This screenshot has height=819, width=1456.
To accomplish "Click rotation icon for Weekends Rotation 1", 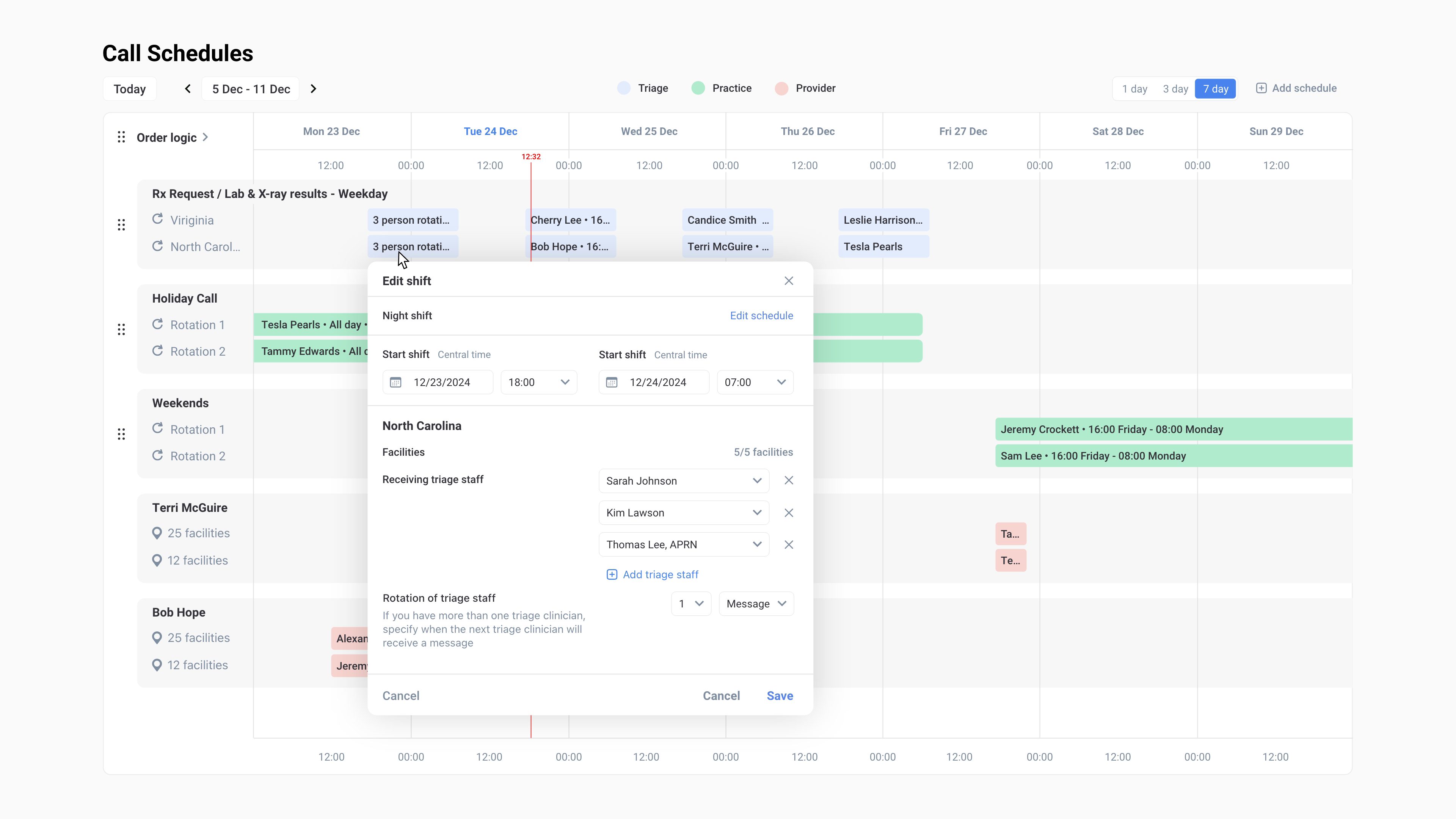I will tap(158, 428).
